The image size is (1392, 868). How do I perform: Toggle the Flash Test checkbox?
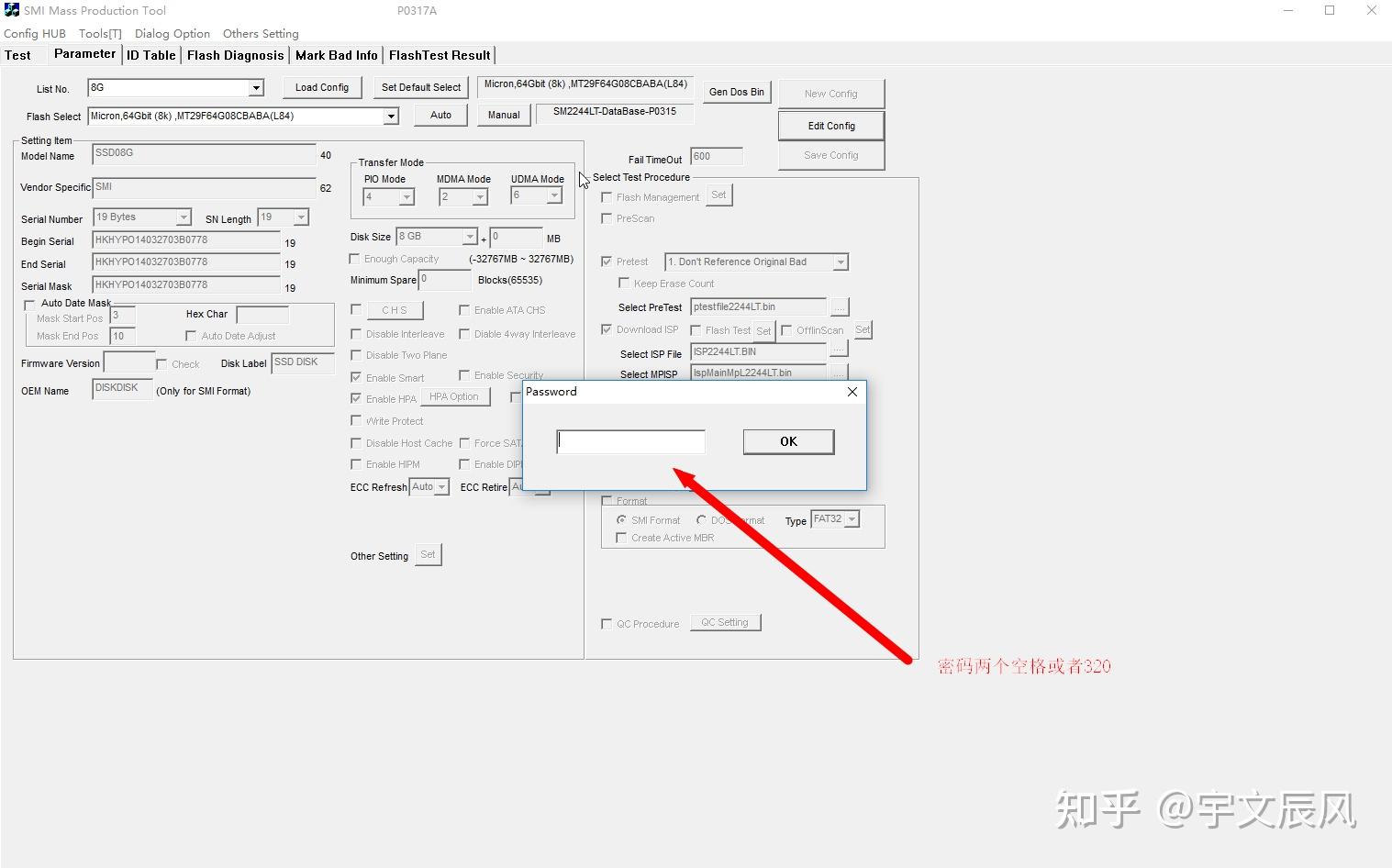[696, 330]
